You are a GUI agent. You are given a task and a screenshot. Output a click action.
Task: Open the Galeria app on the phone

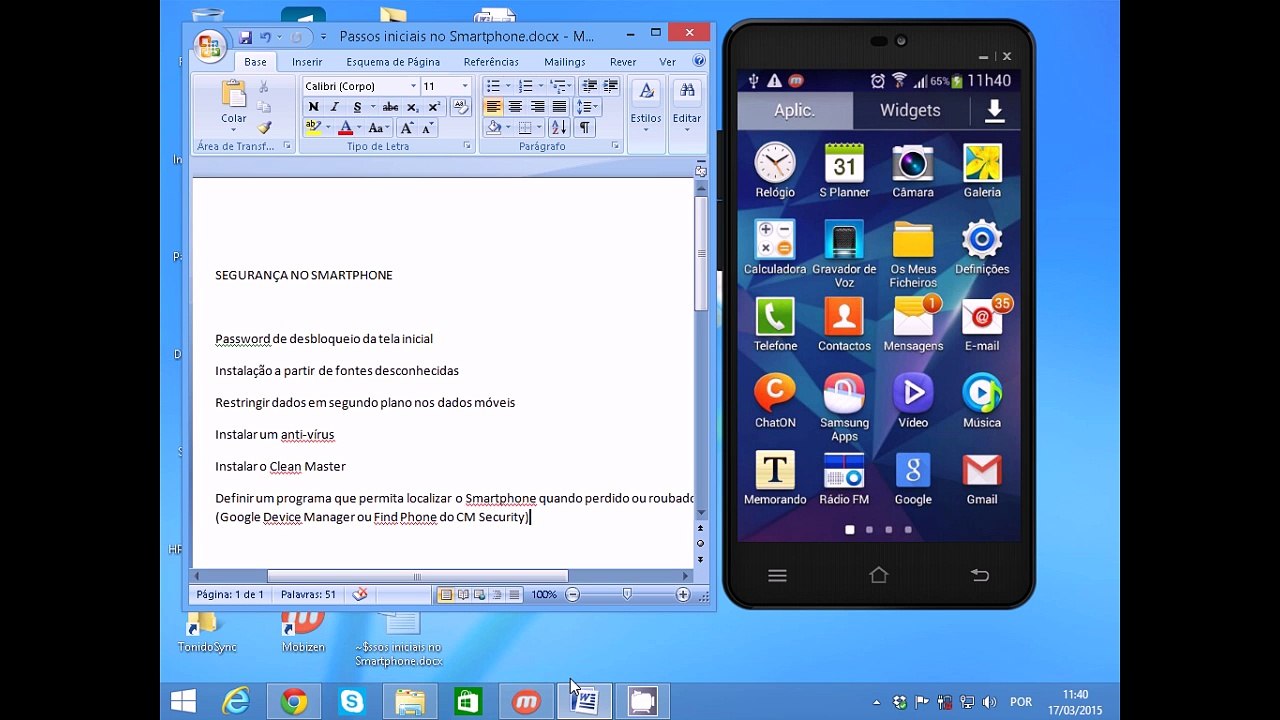point(982,171)
